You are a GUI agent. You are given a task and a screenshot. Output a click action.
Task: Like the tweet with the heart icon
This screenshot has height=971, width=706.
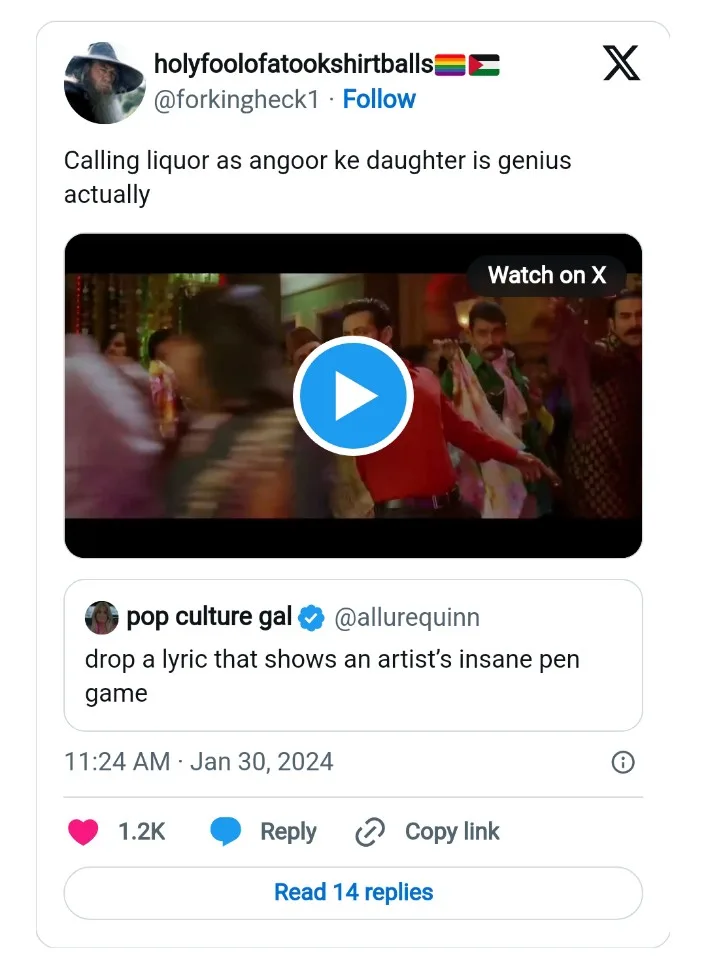83,832
